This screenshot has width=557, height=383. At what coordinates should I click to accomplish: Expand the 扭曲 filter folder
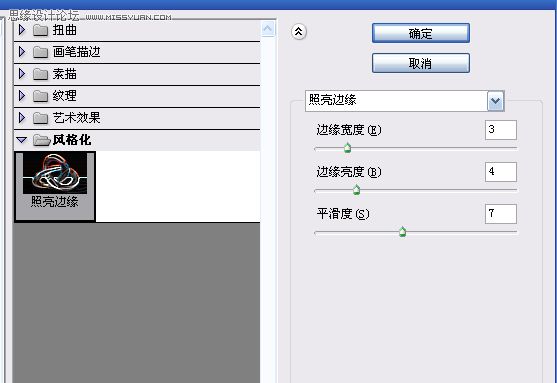22,30
